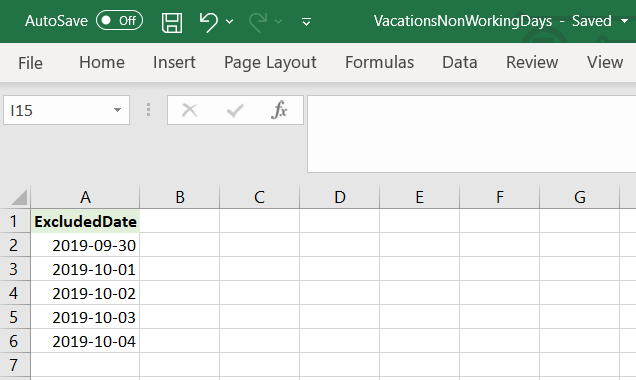
Task: Expand the Undo history dropdown arrow
Action: tap(230, 21)
